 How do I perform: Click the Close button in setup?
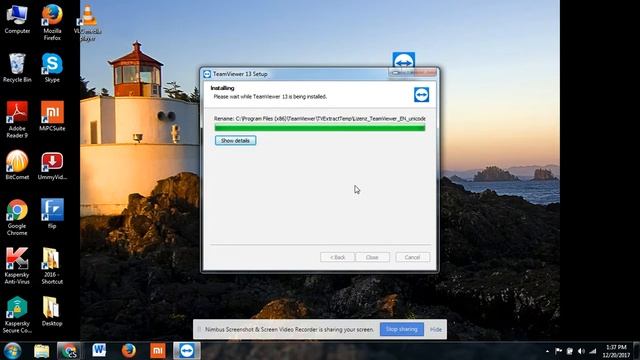tap(372, 257)
